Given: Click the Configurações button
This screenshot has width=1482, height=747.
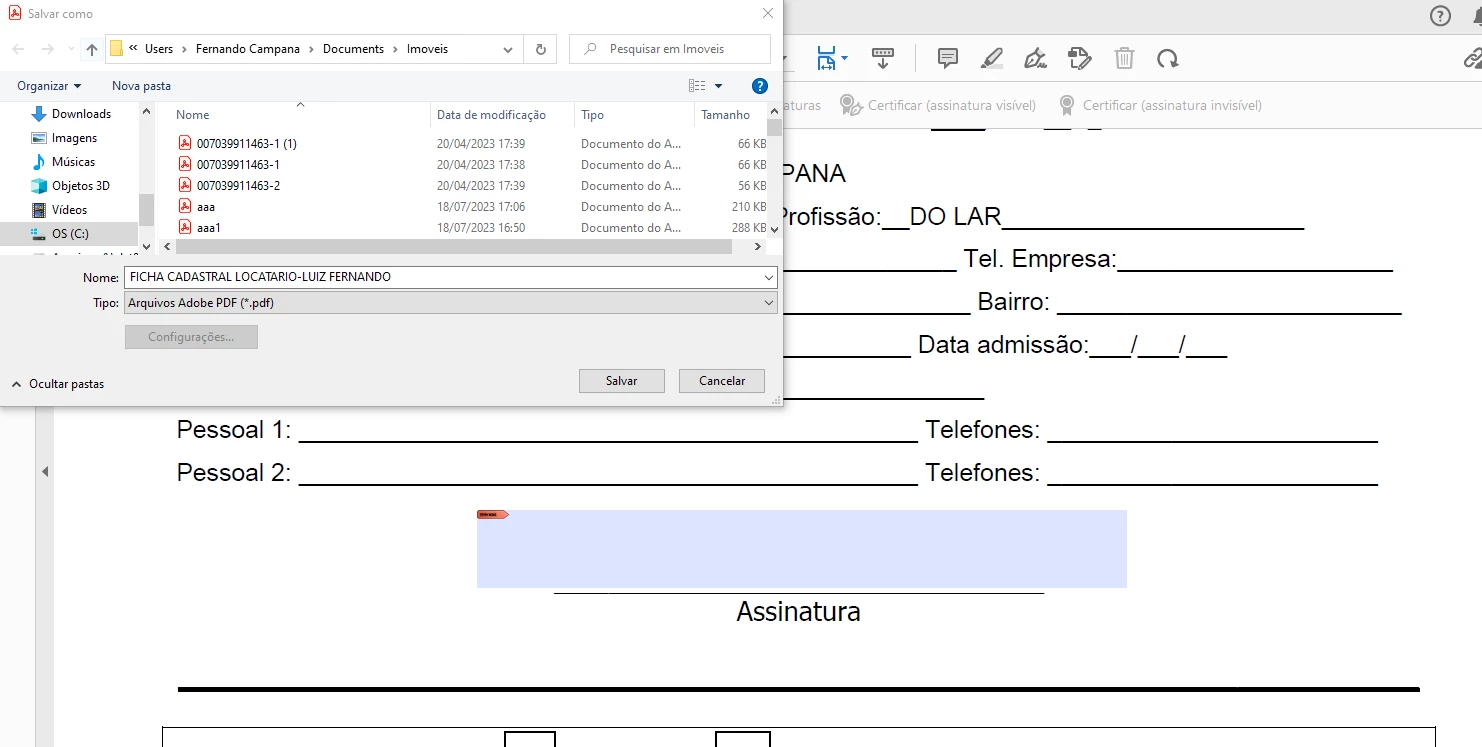Looking at the screenshot, I should pos(191,337).
